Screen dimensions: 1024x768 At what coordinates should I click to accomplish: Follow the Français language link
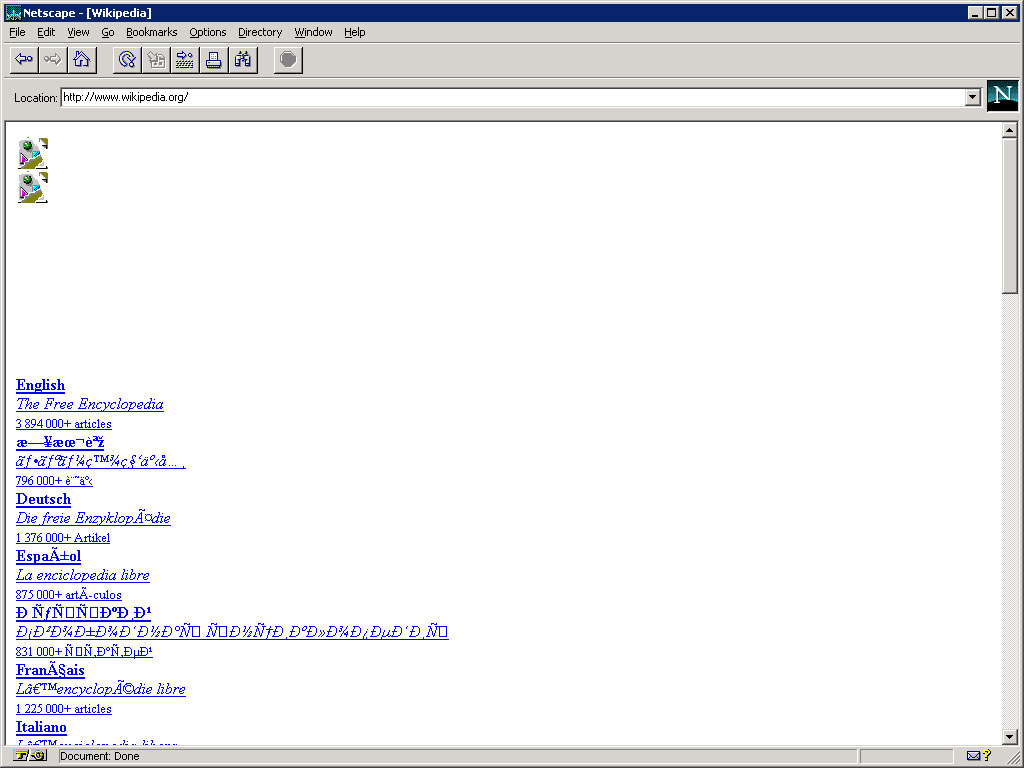pos(50,670)
